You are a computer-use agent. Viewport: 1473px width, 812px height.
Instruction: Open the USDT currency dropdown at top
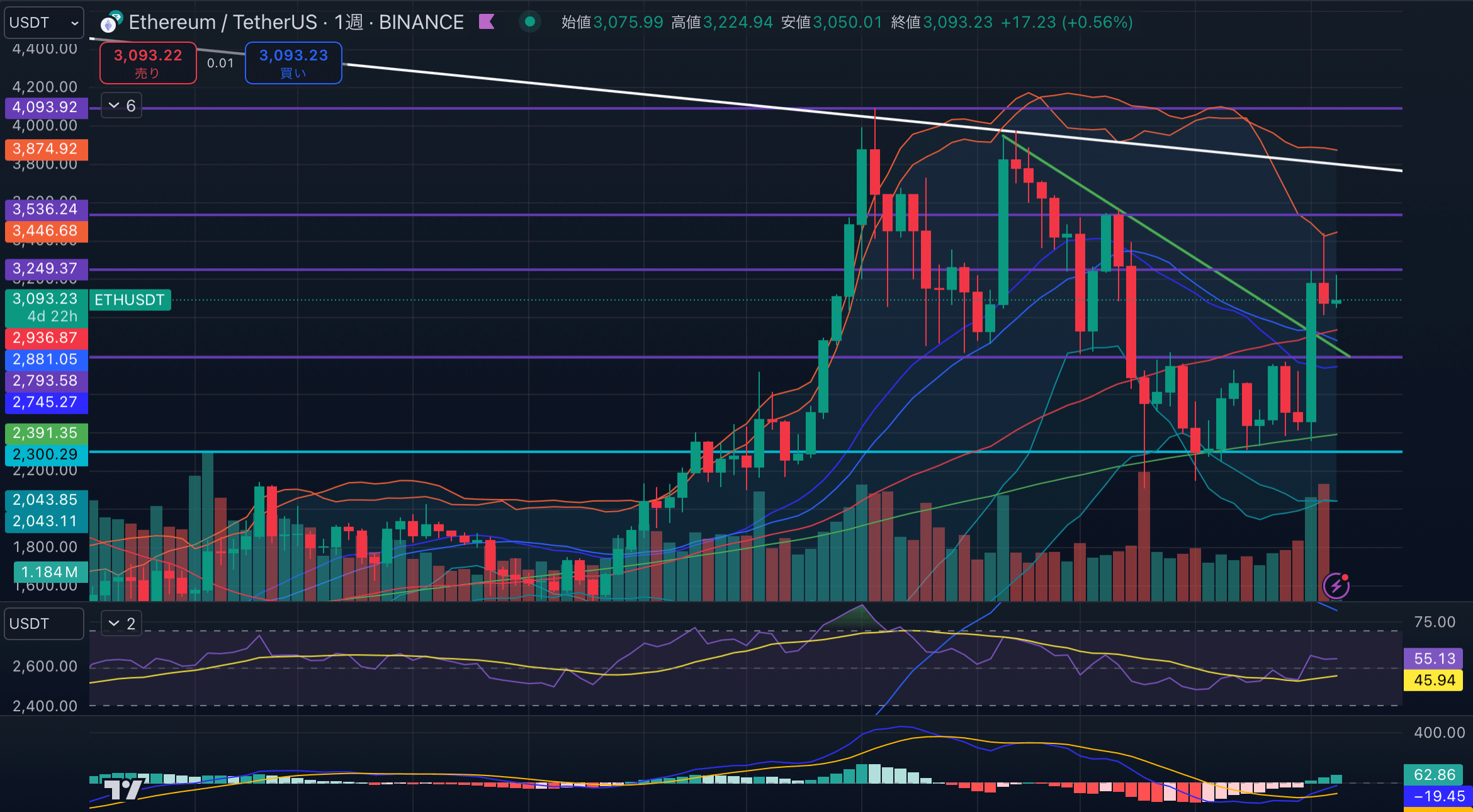pyautogui.click(x=43, y=23)
